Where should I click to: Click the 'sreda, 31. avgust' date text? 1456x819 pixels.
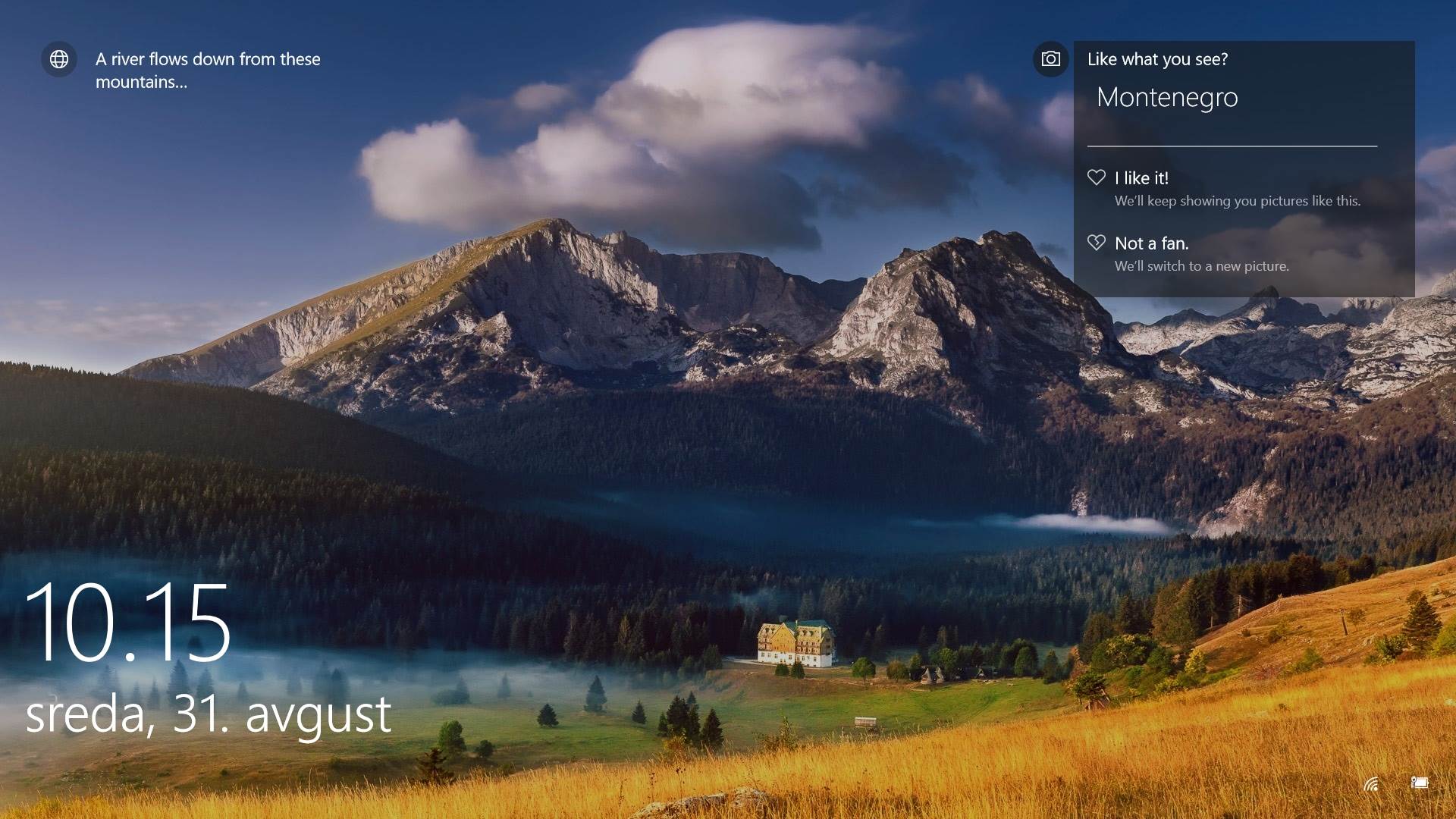[x=208, y=714]
